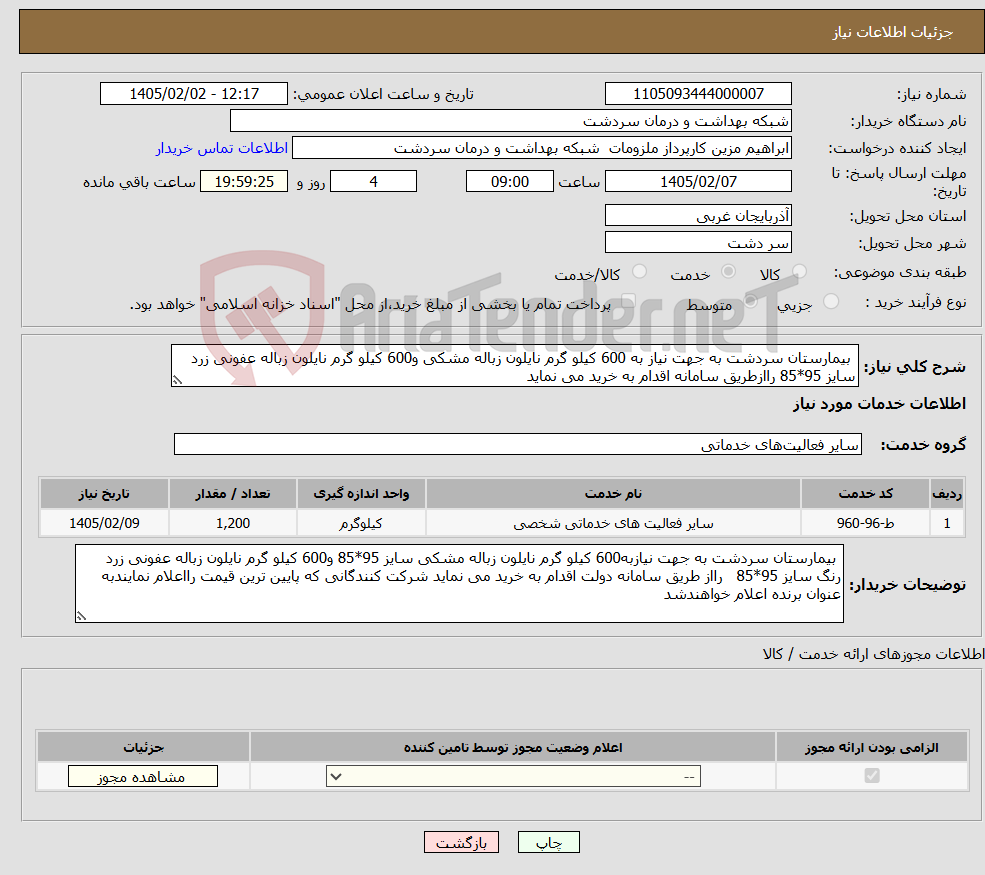
Task: Click the buyer organization name field
Action: point(511,121)
